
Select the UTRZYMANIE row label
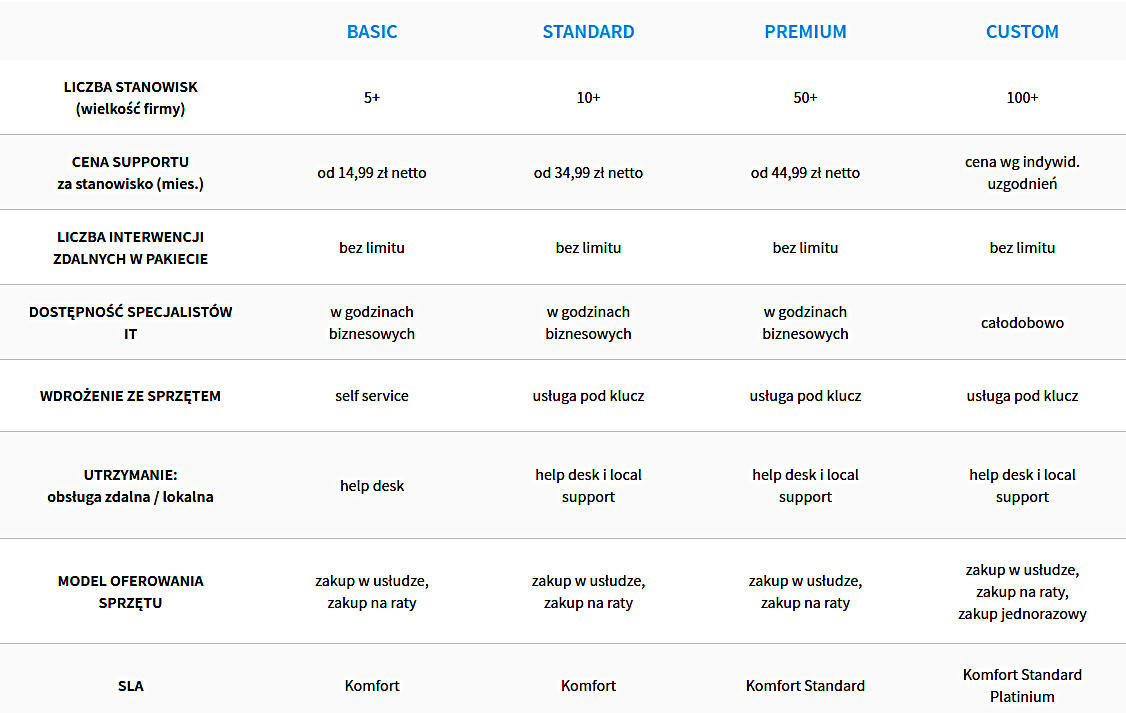click(130, 486)
